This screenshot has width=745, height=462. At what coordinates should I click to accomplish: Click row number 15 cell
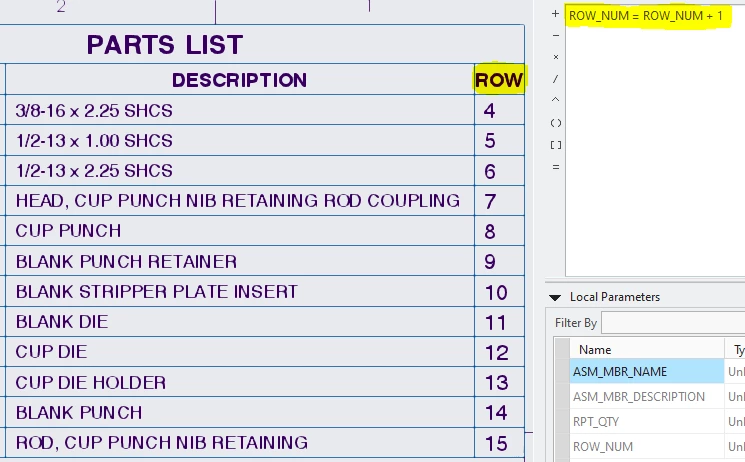[499, 443]
